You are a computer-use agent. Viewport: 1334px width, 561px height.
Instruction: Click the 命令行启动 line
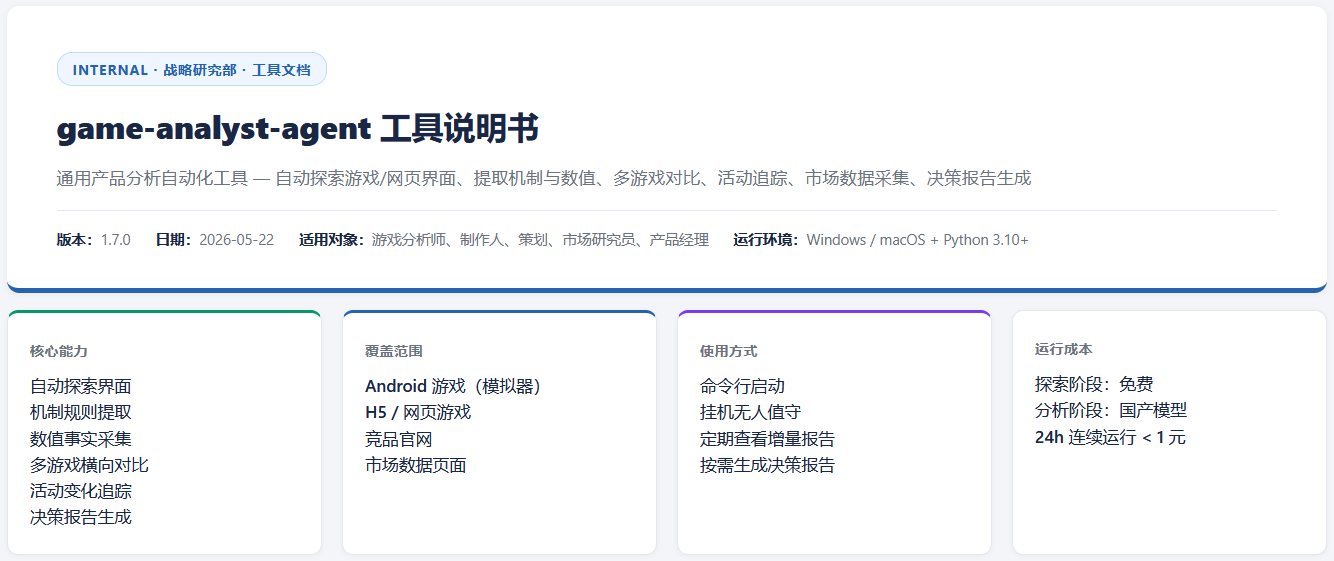(x=742, y=386)
